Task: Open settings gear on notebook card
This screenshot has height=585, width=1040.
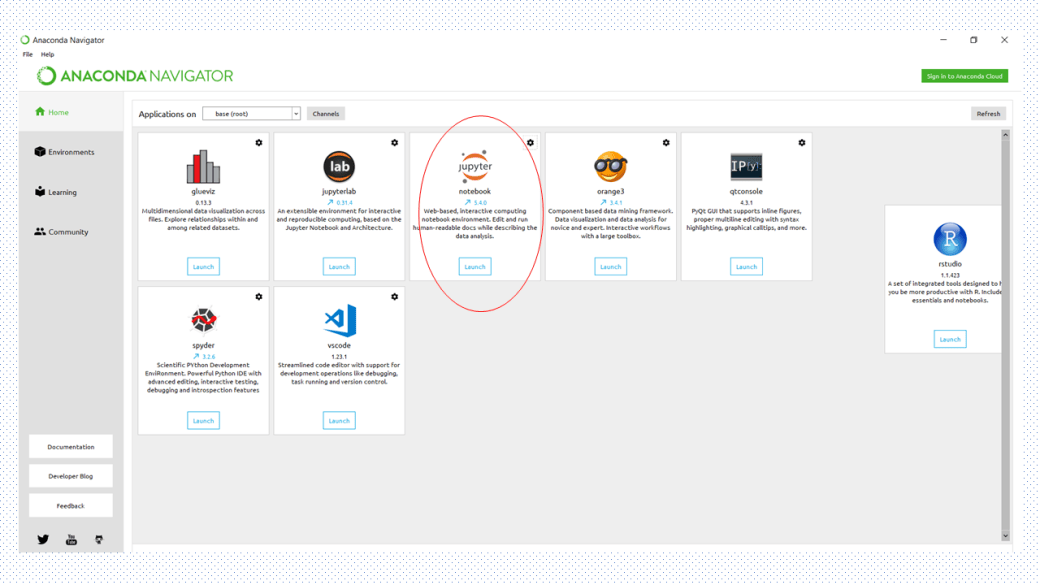Action: [x=530, y=143]
